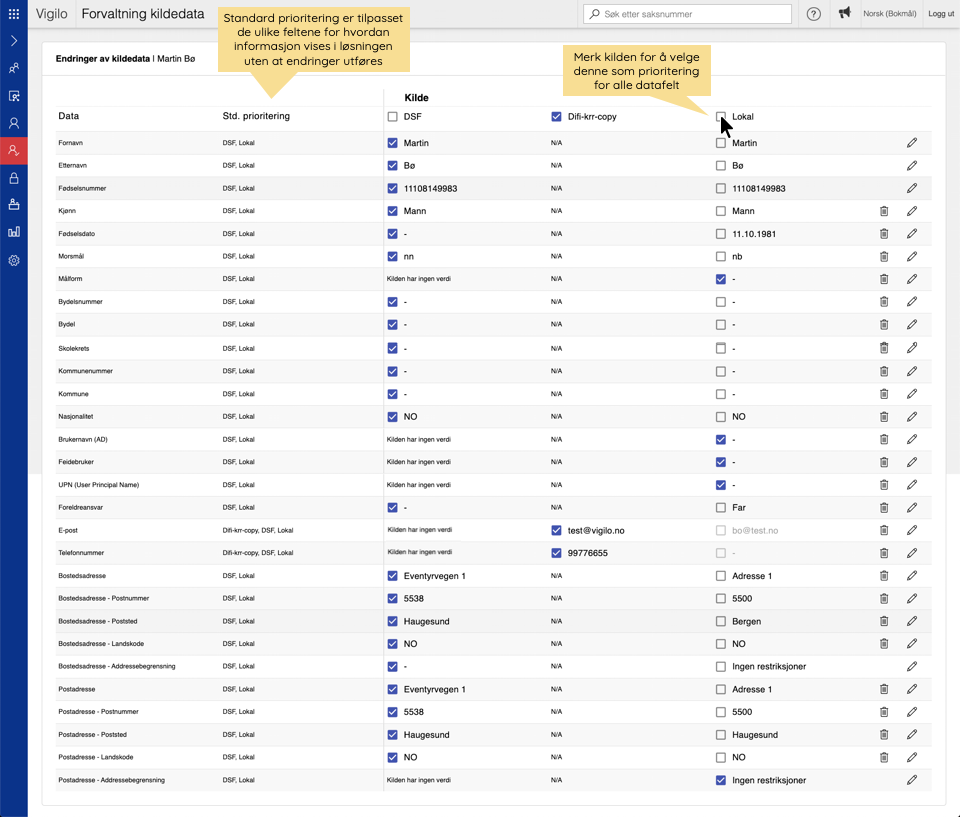Edit the Fornavn row with the pencil
960x817 pixels.
point(912,143)
